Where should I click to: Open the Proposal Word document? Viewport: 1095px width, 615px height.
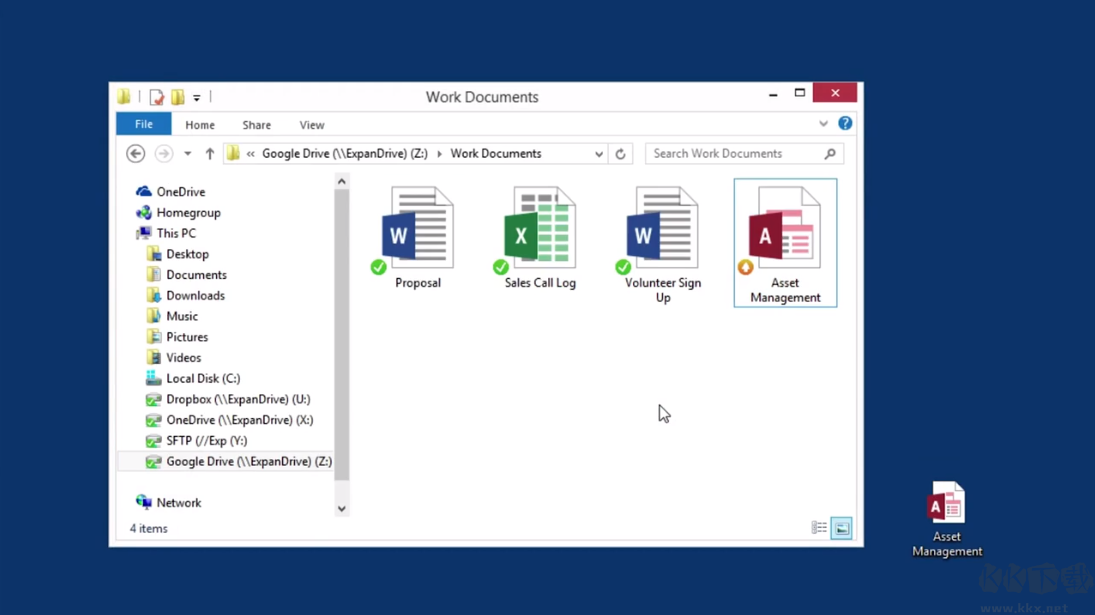[418, 237]
